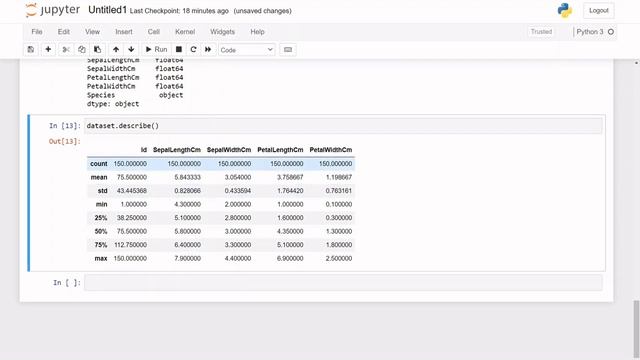
Task: Click the Out[13] output prompt
Action: (64, 141)
